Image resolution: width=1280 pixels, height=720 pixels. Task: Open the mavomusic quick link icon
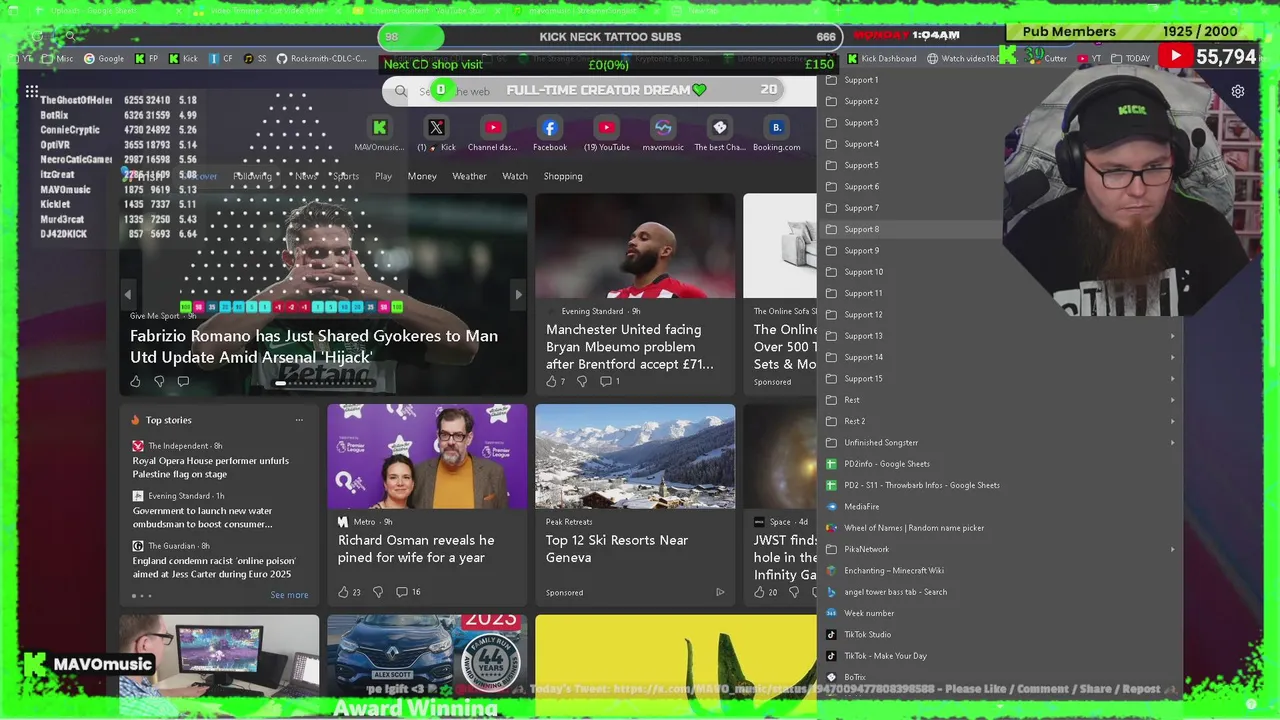coord(663,127)
